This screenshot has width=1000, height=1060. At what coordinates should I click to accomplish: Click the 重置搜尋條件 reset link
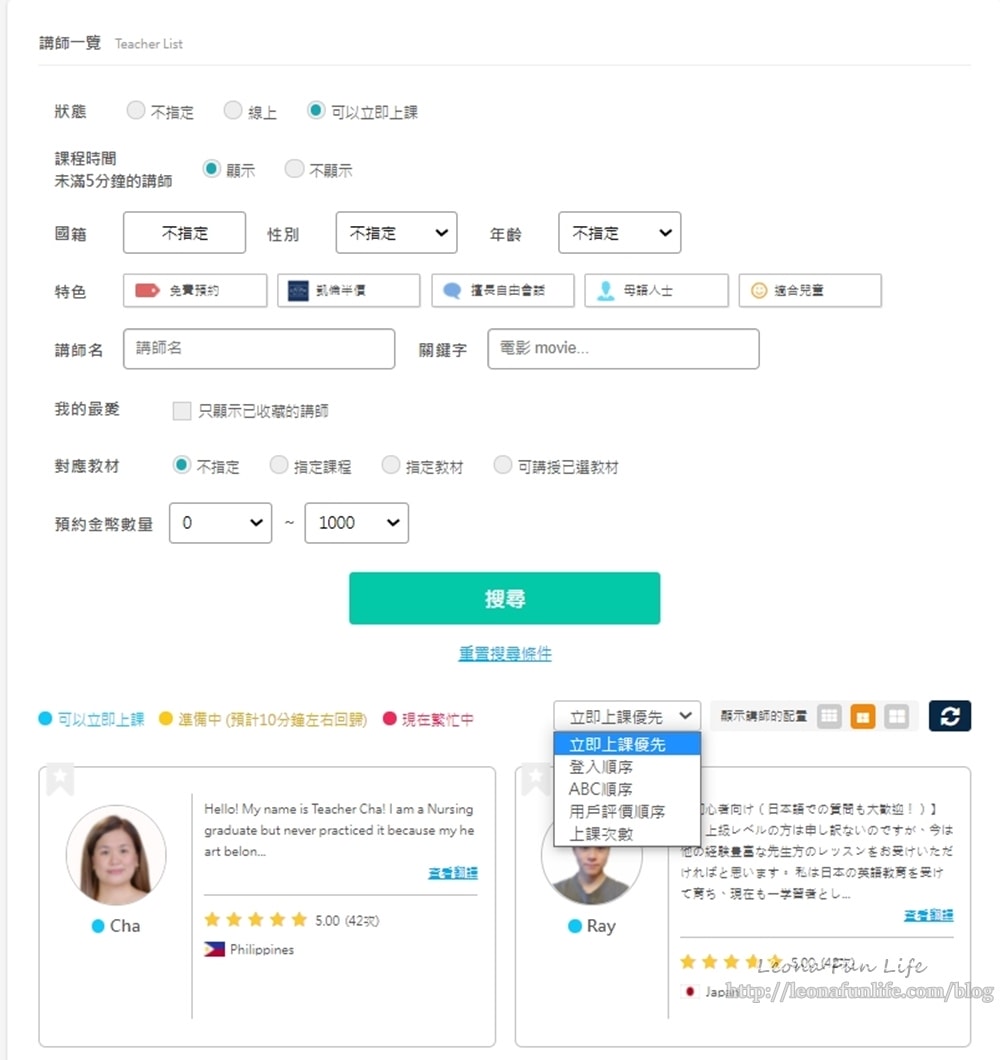(x=505, y=654)
